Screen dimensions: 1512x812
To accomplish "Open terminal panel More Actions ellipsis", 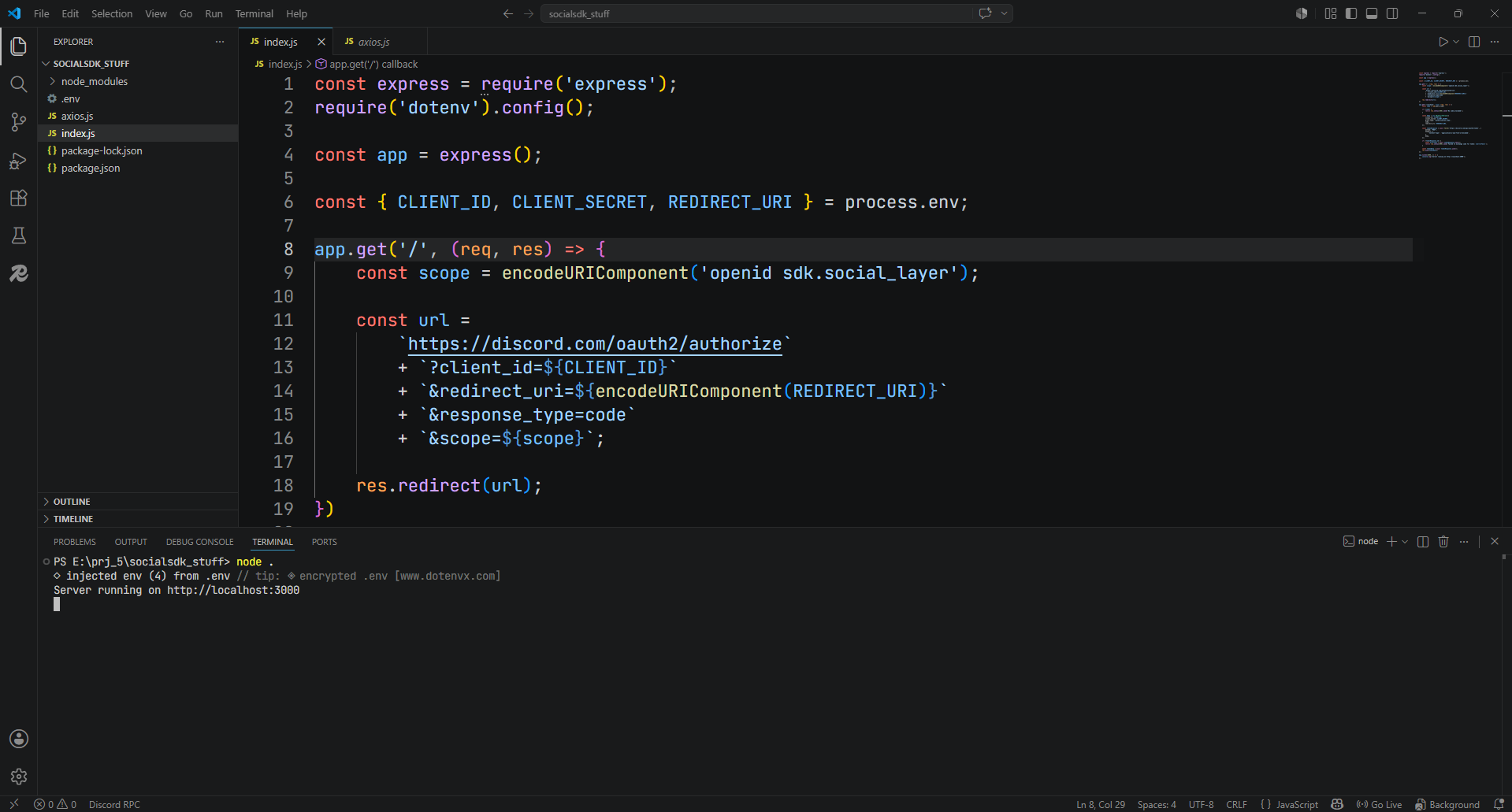I will pyautogui.click(x=1464, y=541).
